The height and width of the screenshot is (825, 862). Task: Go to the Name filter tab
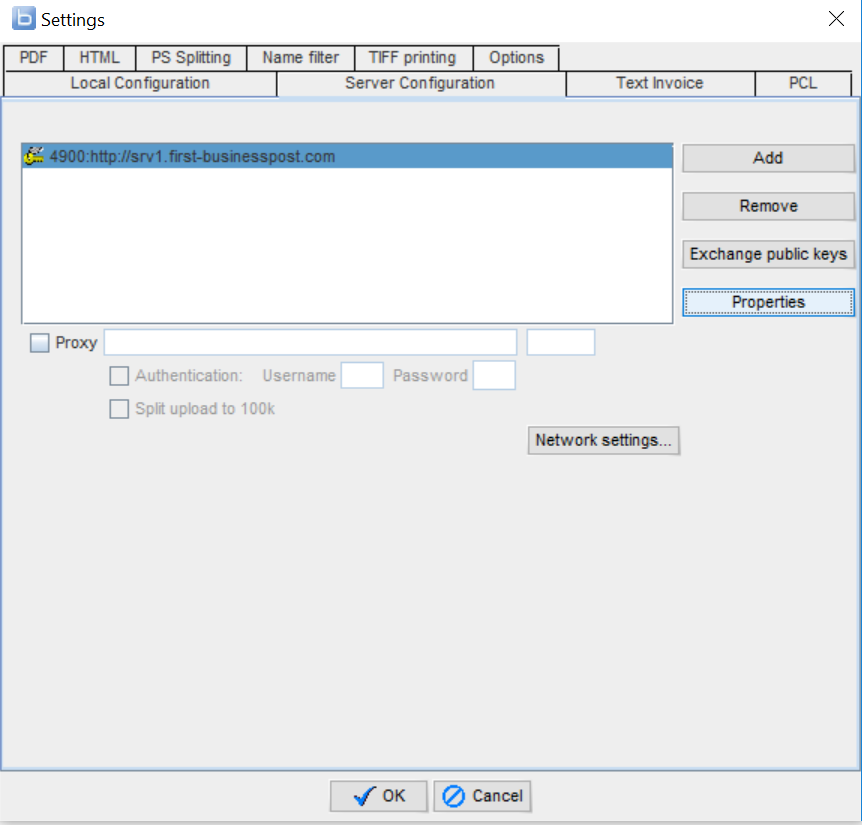[x=301, y=58]
